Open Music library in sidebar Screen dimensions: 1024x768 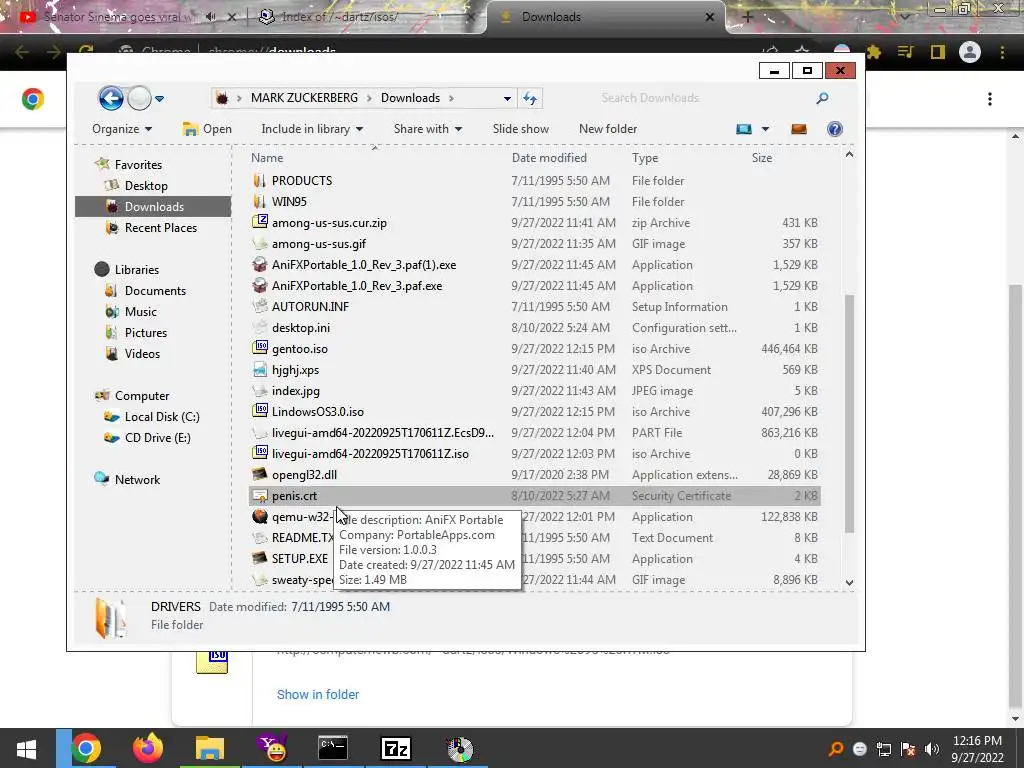tap(140, 312)
